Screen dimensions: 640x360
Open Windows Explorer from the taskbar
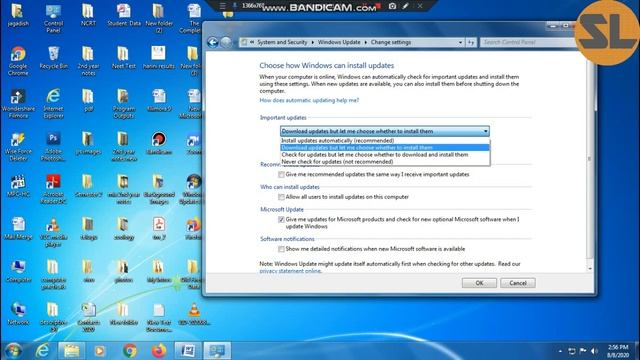click(71, 351)
